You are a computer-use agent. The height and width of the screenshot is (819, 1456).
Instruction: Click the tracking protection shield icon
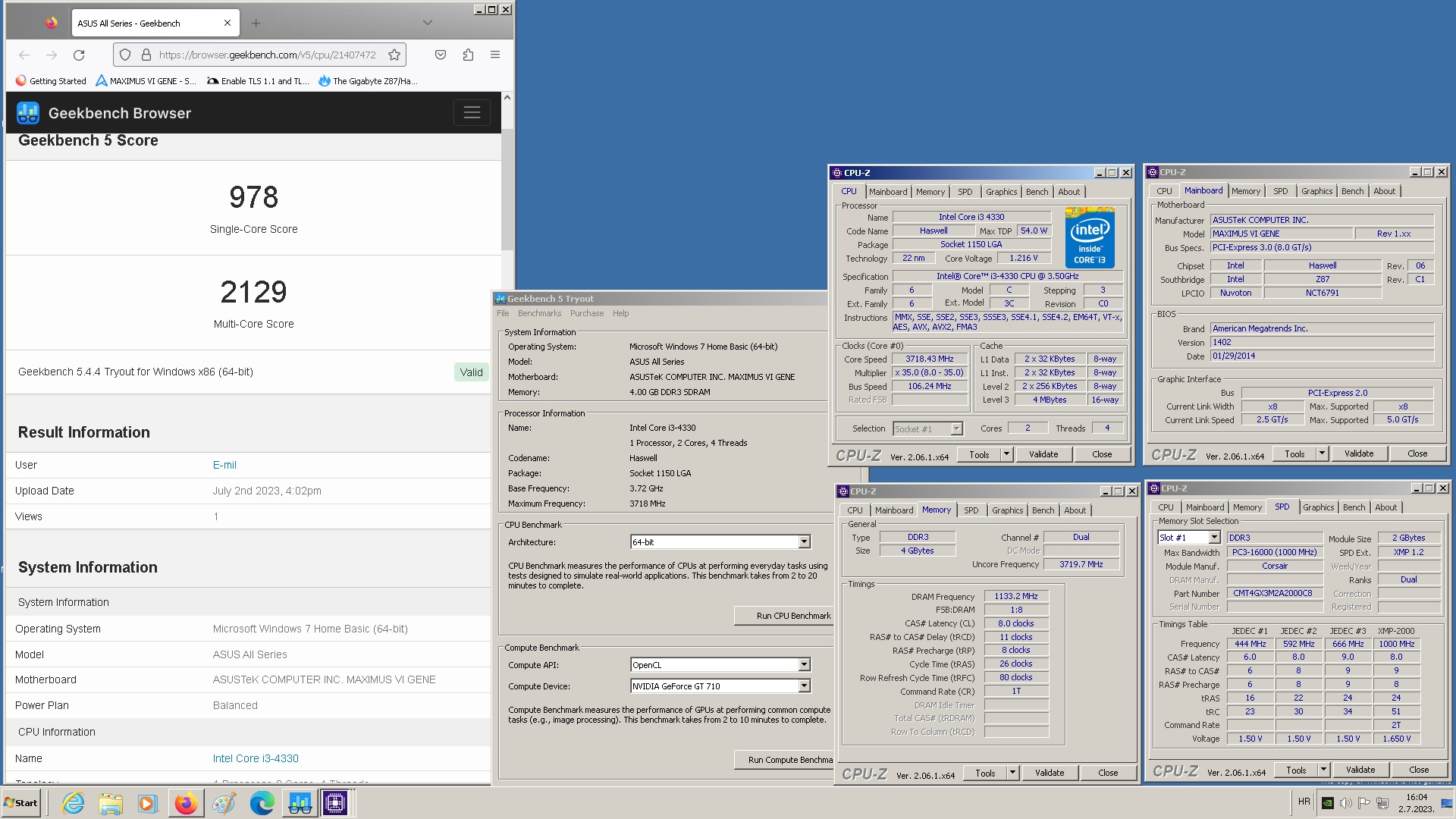[x=125, y=55]
